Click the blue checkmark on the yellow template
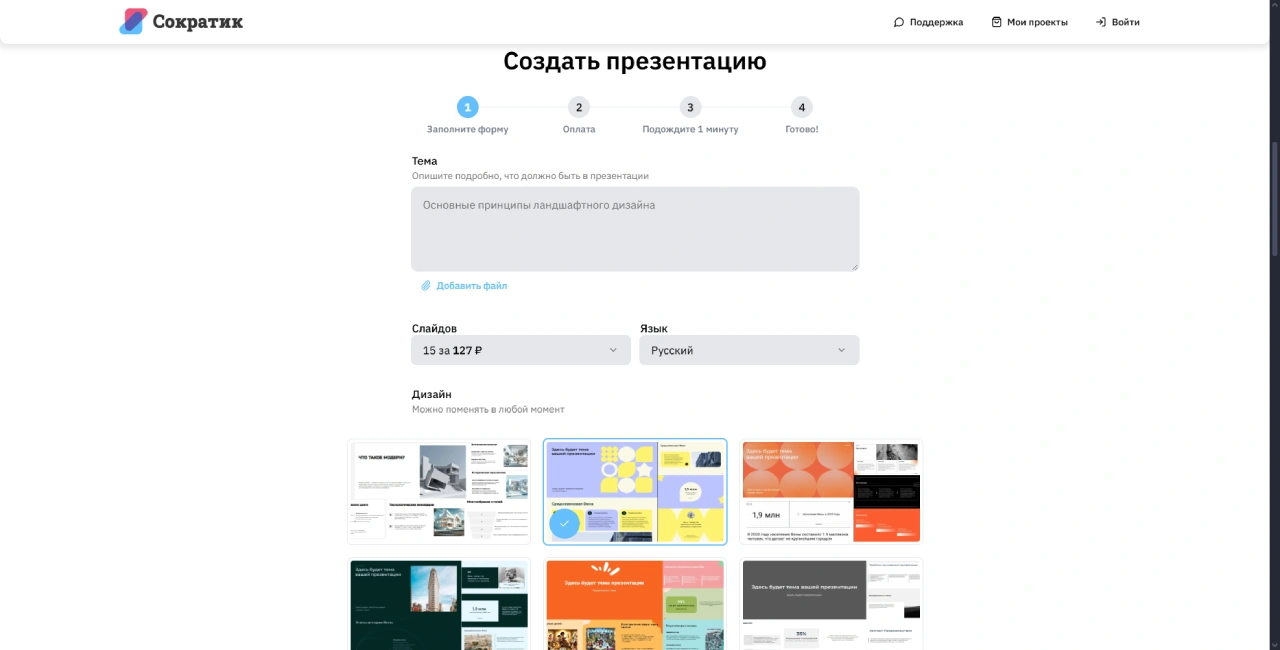This screenshot has height=650, width=1280. [564, 522]
